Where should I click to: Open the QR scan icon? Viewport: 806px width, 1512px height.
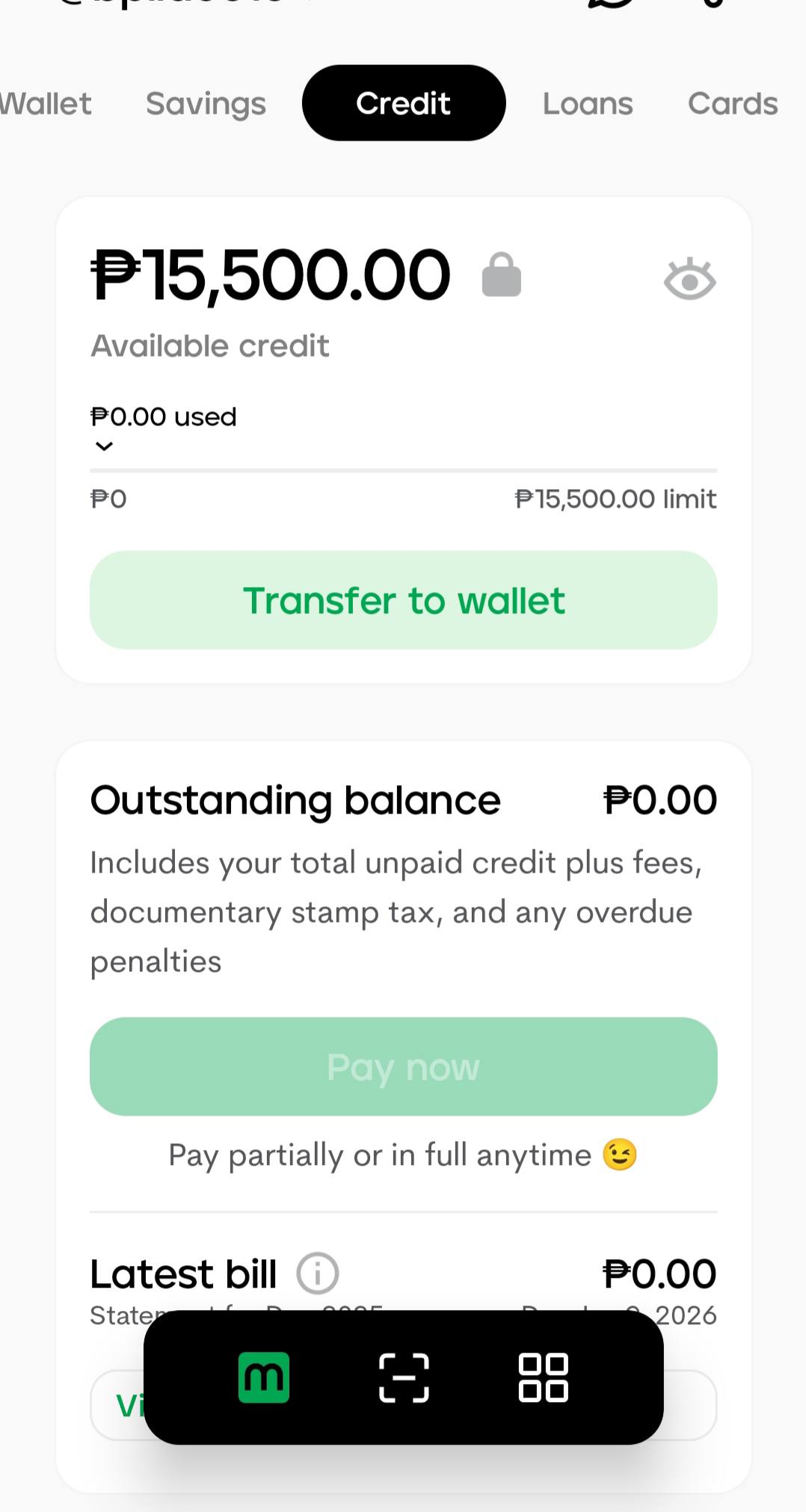point(404,1377)
